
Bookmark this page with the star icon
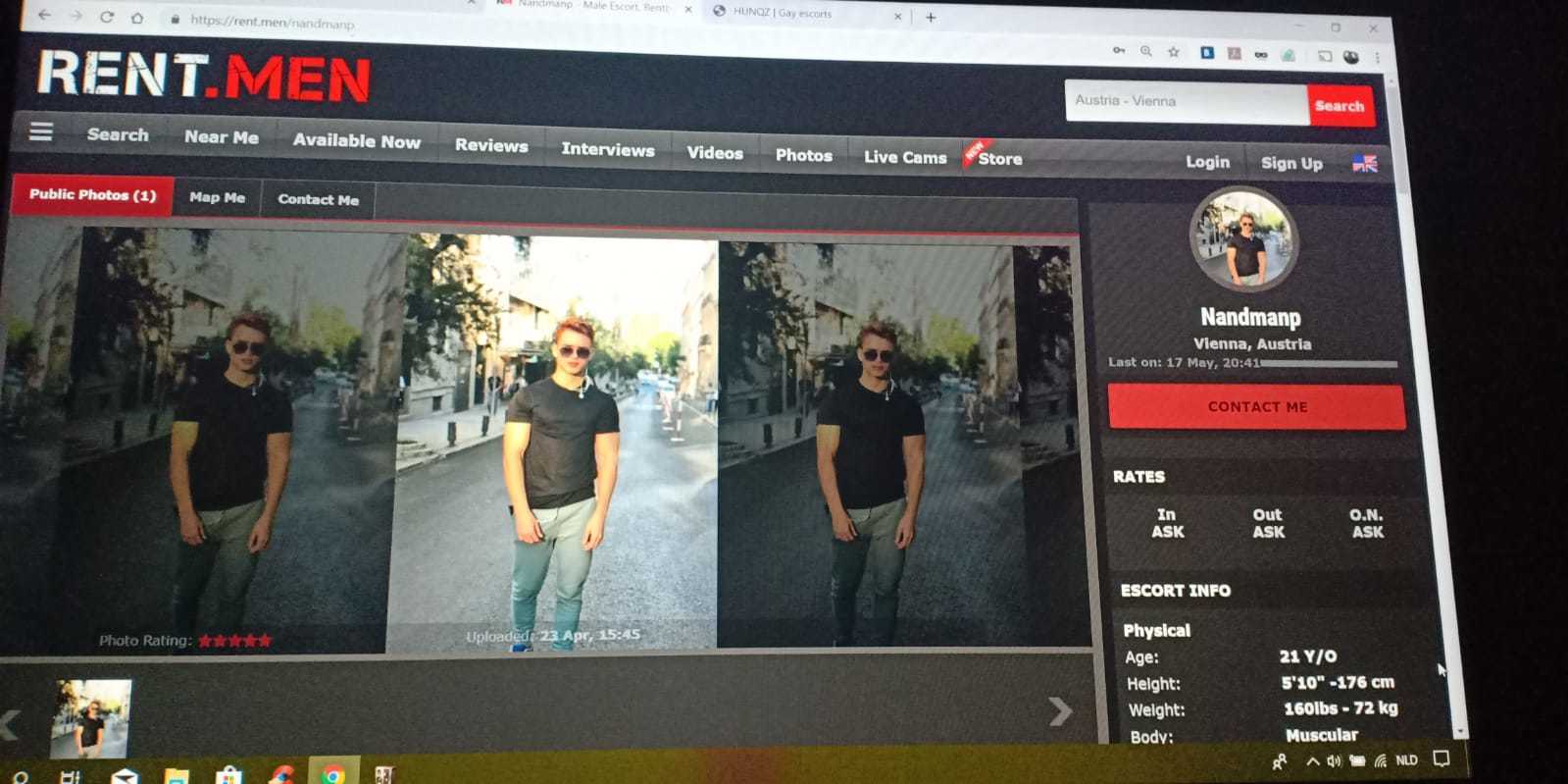tap(1173, 52)
